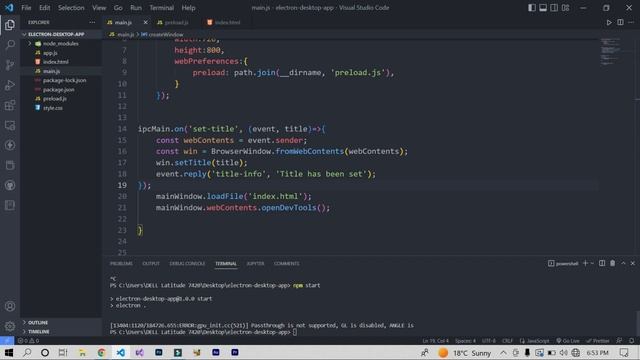Screen dimensions: 640x360
Task: Open remote window indicator in status bar
Action: 7,340
